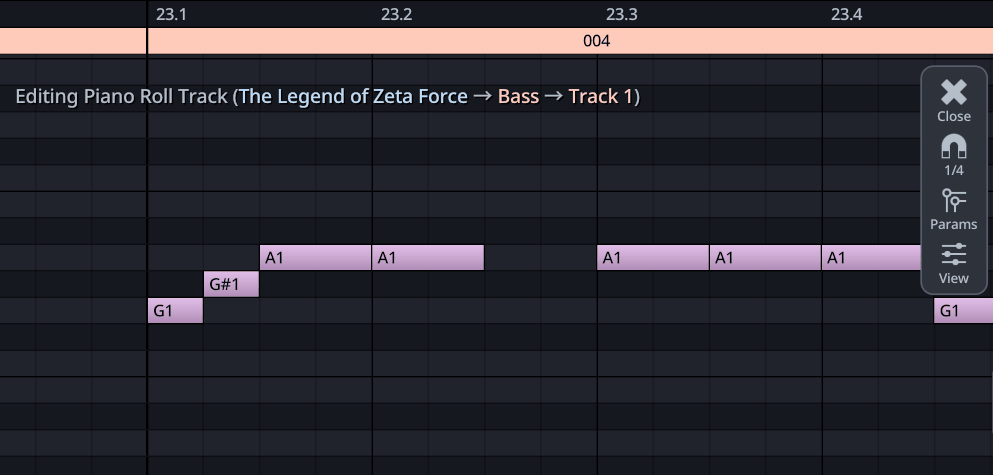
Task: Select the A1 note starting at 23.3
Action: tap(653, 258)
